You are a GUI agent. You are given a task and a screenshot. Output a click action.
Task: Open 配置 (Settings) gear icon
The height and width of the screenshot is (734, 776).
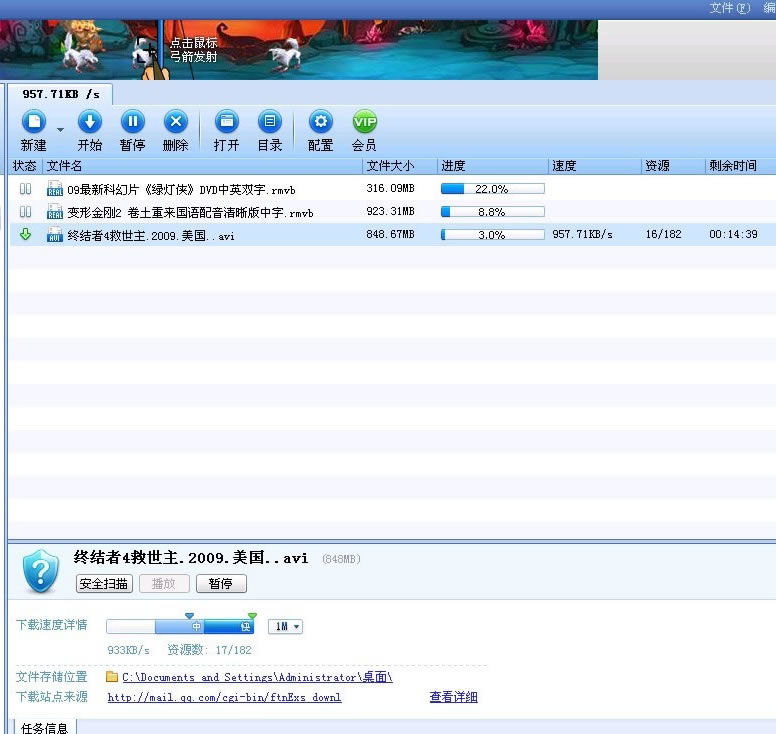pos(320,122)
